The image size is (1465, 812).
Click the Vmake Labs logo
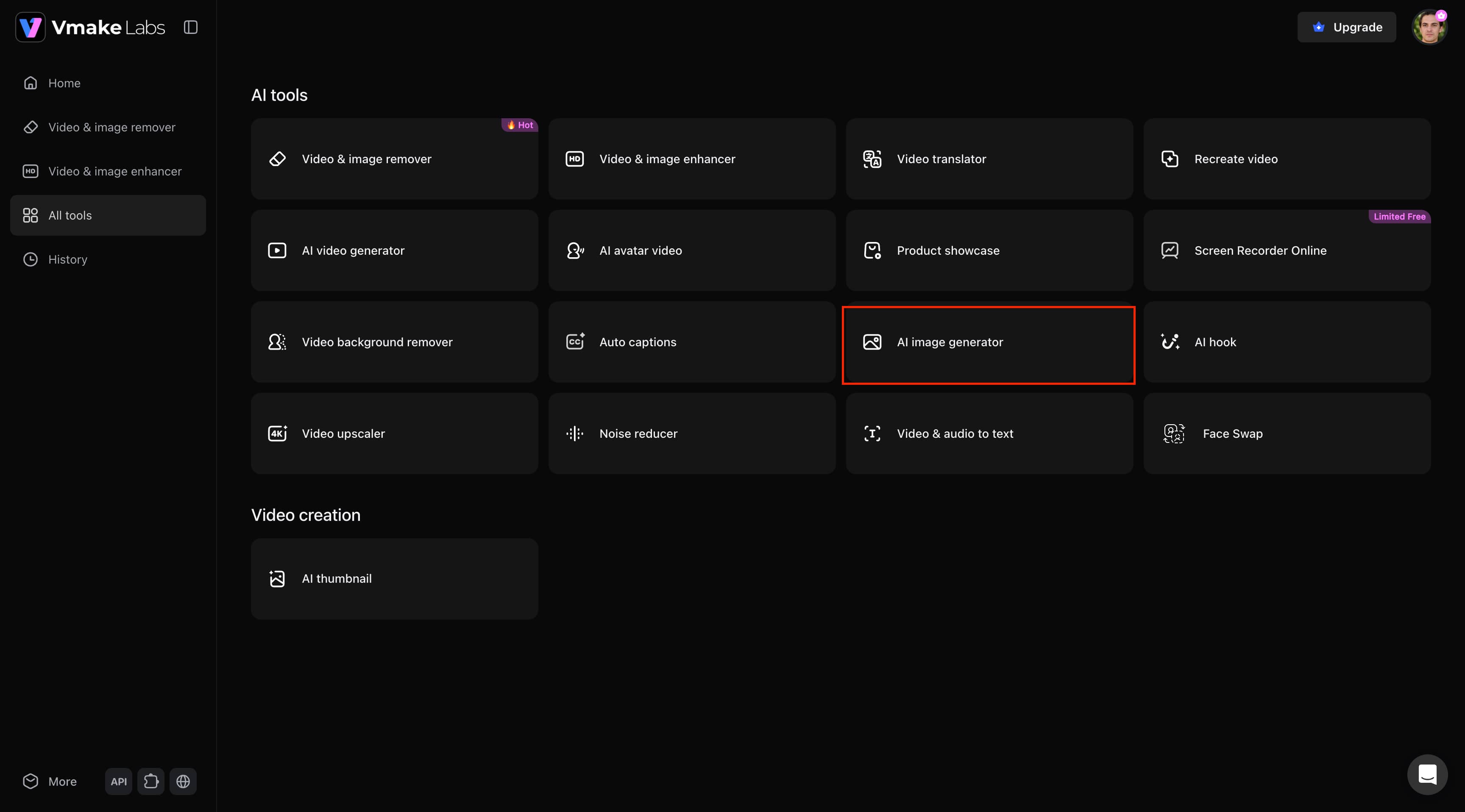pos(90,27)
